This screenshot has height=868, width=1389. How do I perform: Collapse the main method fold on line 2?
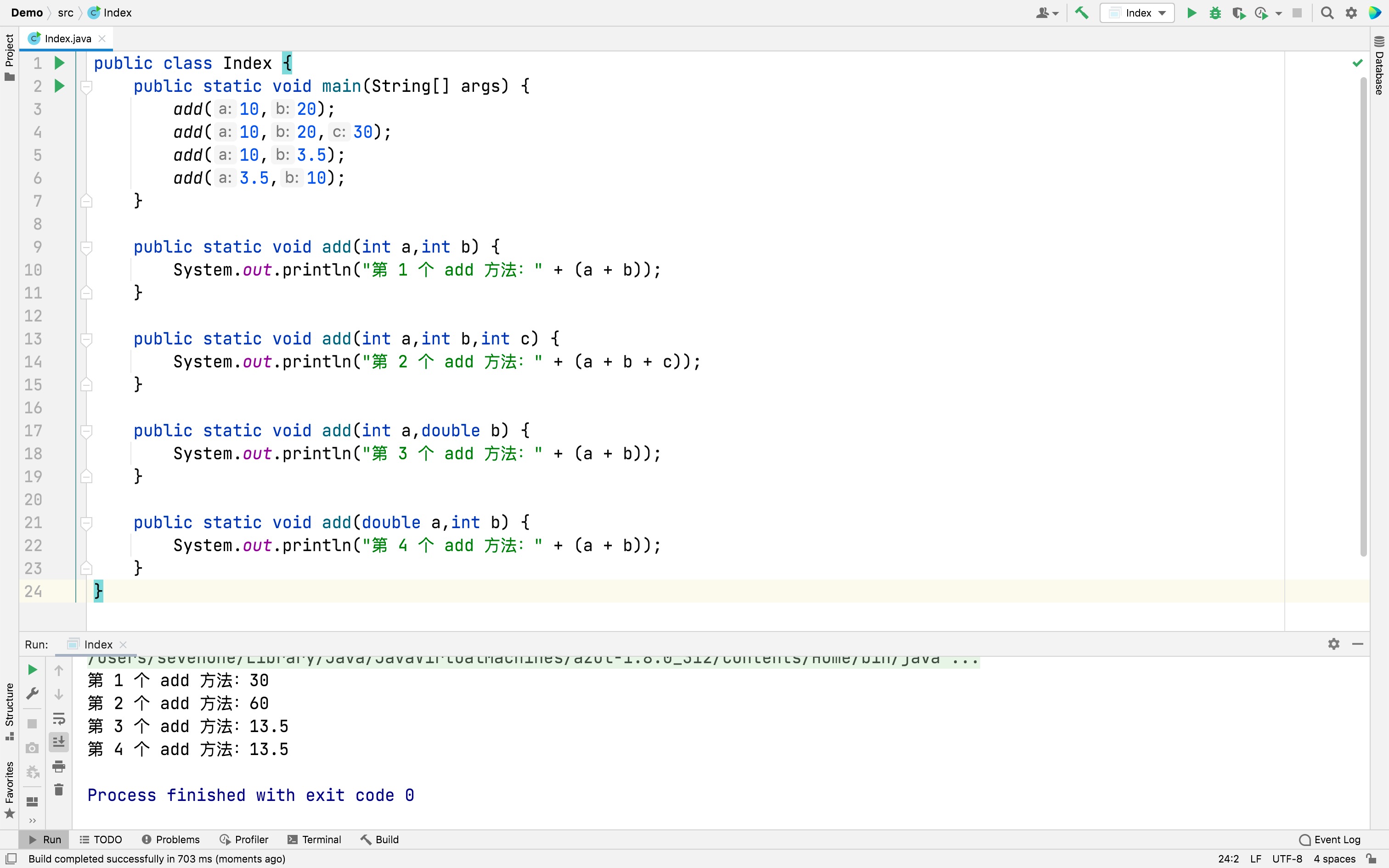click(87, 87)
